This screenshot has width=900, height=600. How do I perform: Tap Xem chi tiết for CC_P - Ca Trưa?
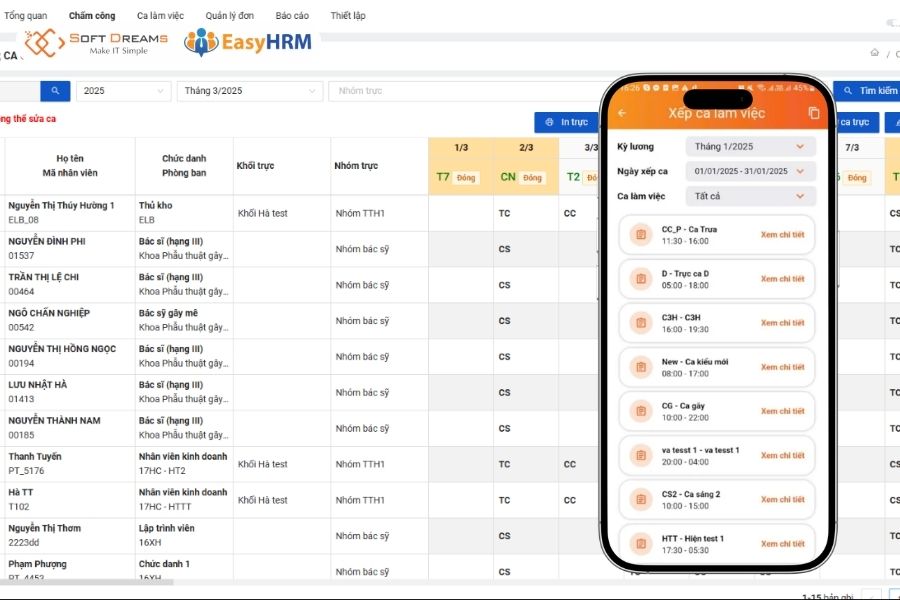point(782,234)
